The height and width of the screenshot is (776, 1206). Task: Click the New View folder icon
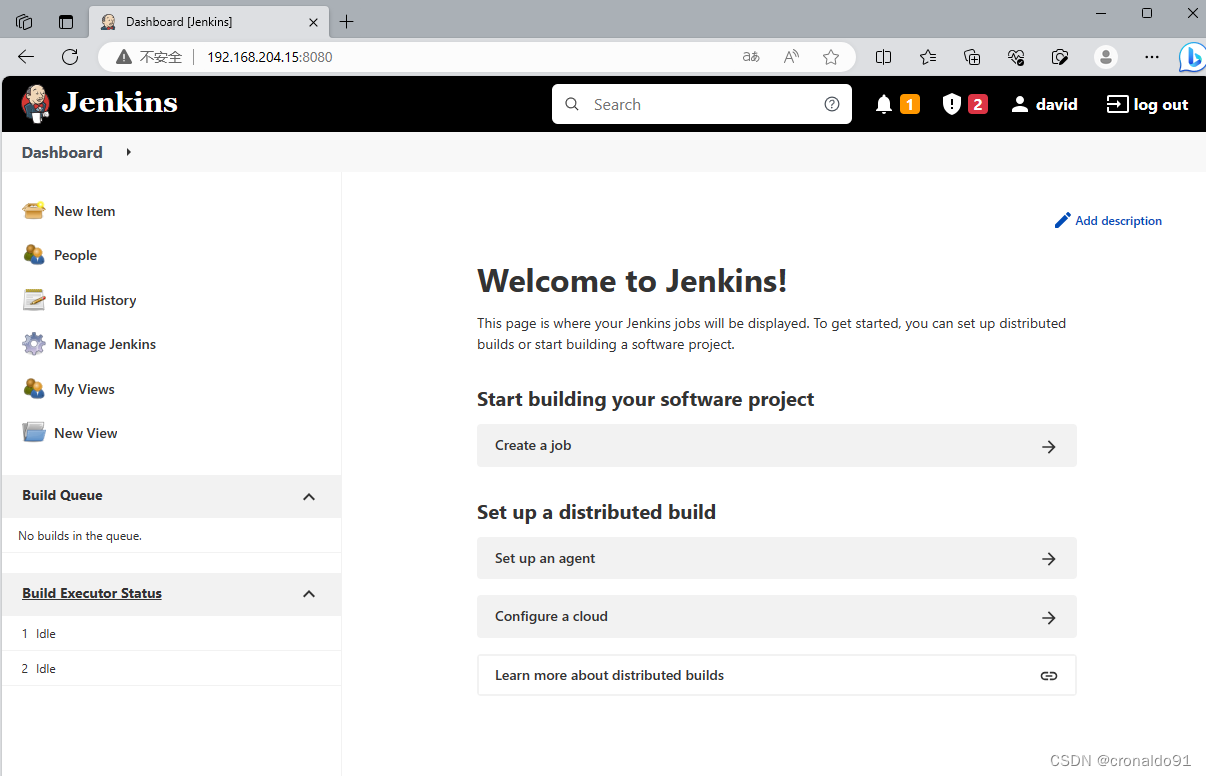(34, 433)
